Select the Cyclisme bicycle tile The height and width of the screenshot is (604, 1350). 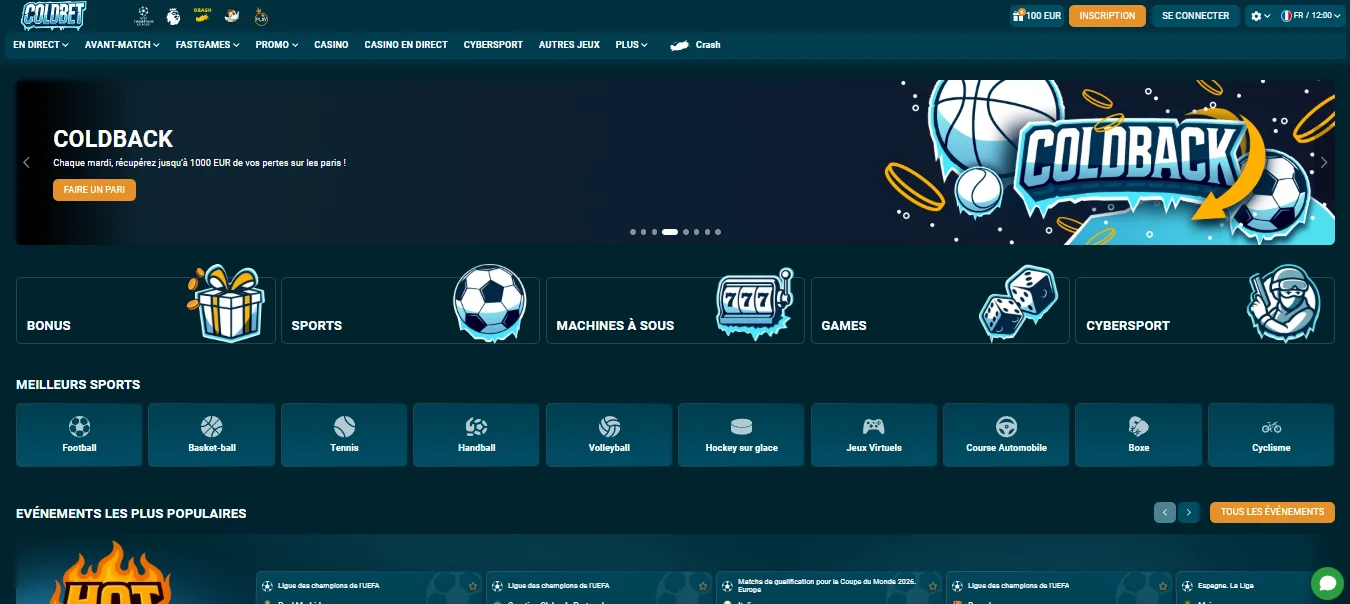tap(1271, 435)
